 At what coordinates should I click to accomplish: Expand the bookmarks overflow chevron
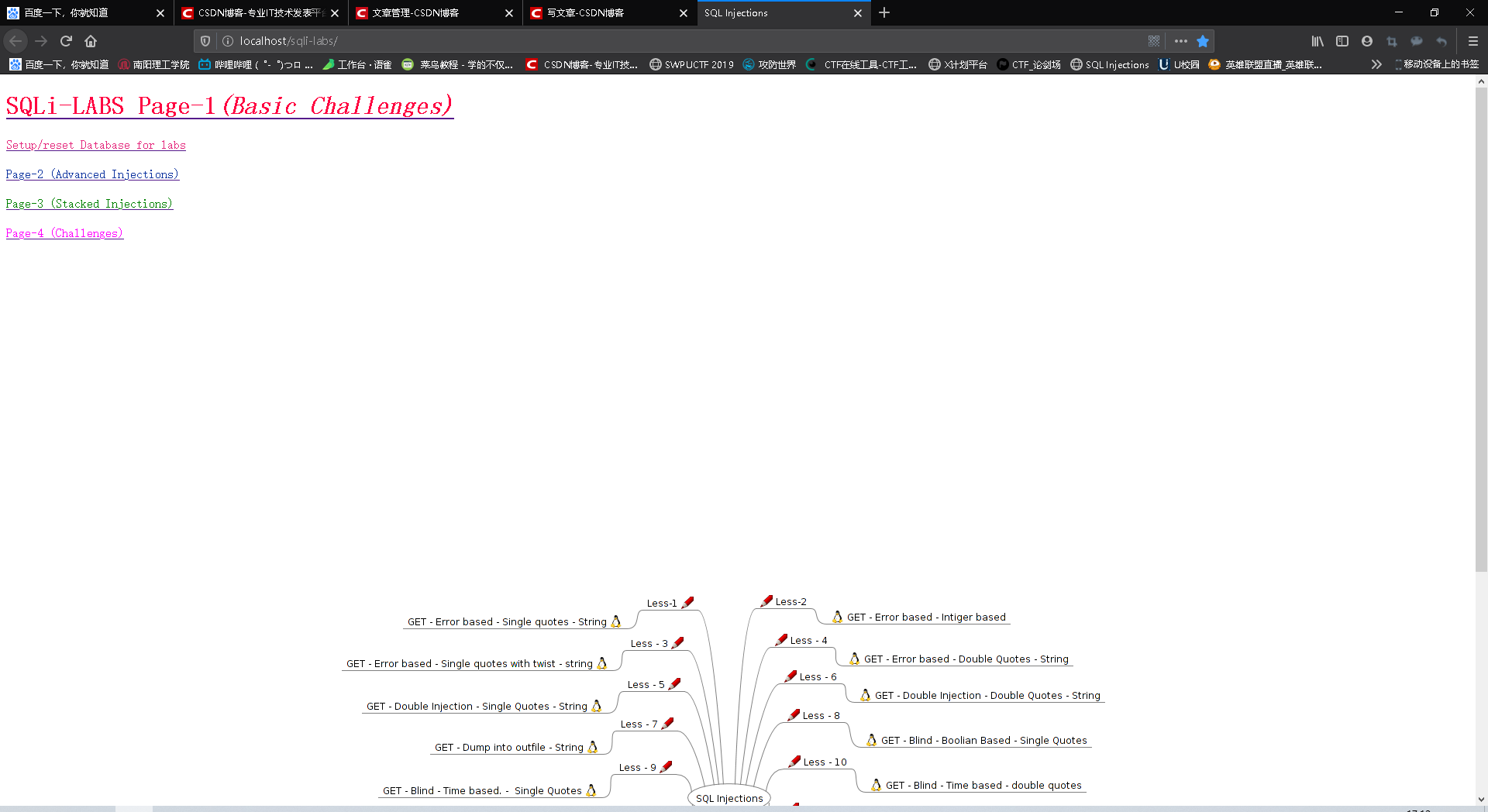pyautogui.click(x=1376, y=64)
